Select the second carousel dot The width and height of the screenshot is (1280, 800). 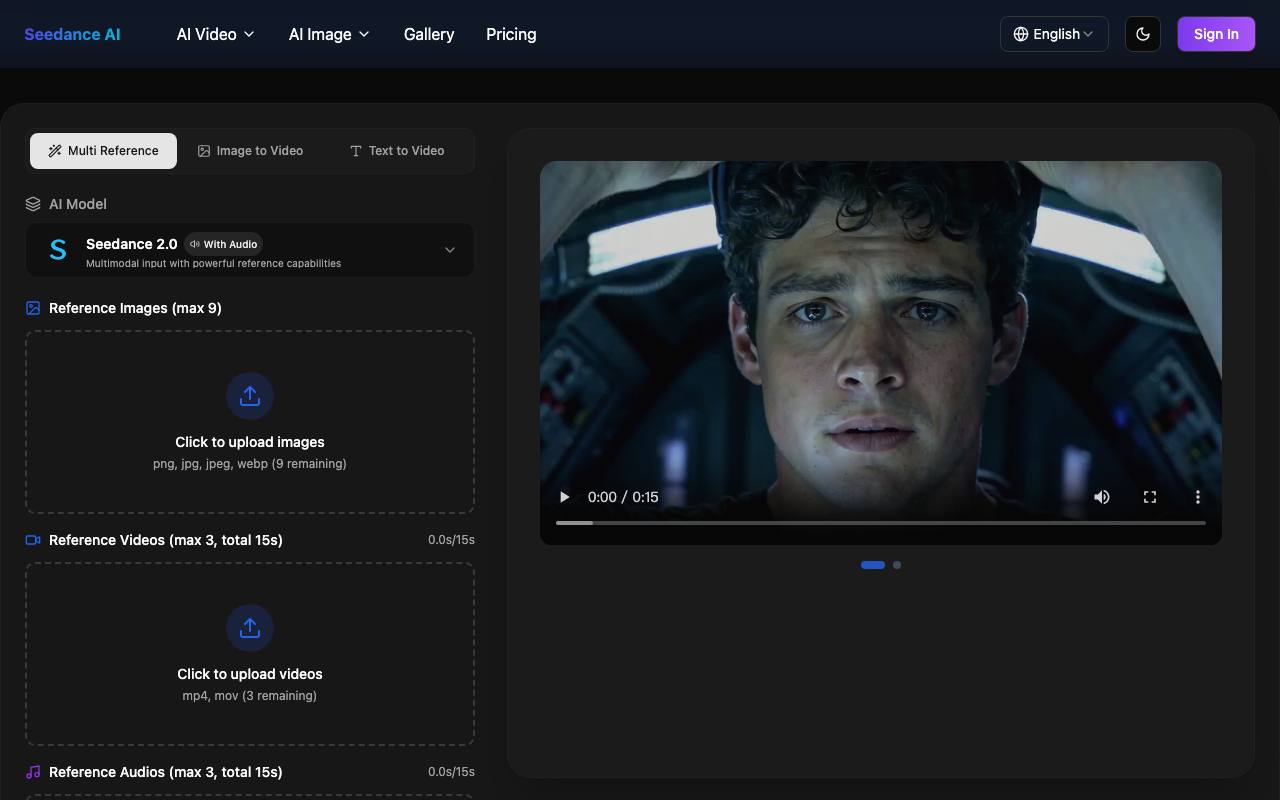[x=897, y=565]
